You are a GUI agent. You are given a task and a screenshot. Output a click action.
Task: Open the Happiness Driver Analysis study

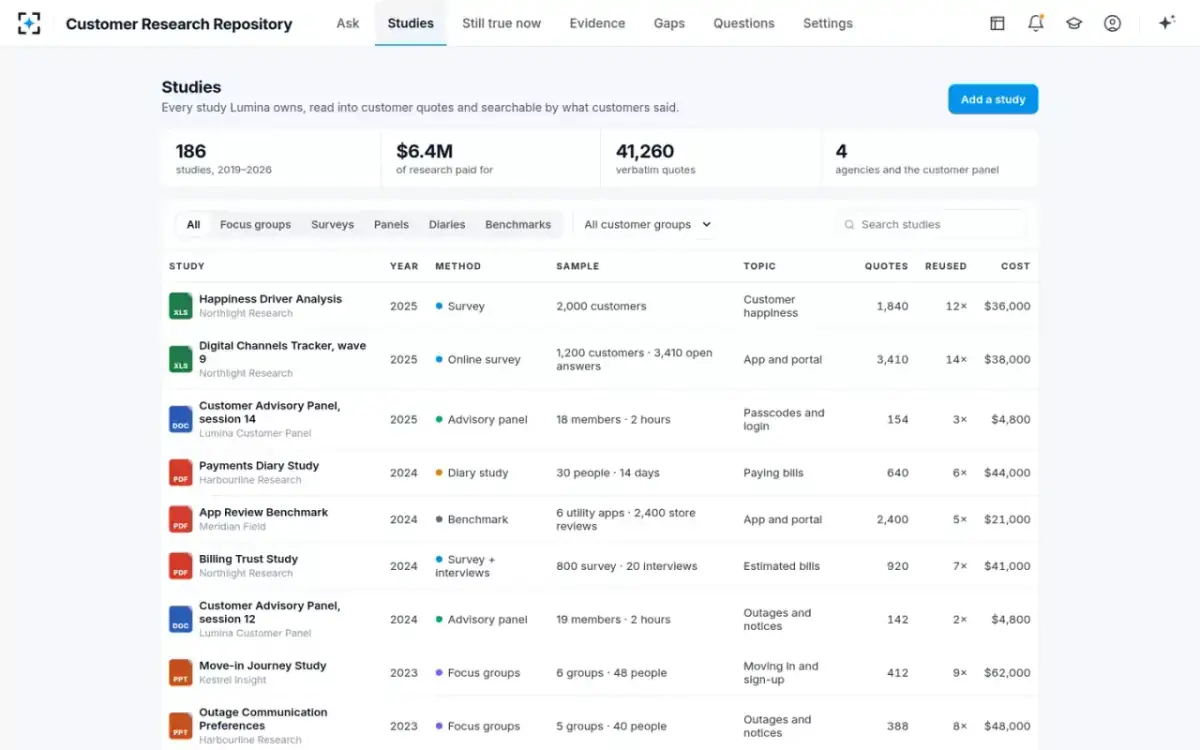[x=270, y=299]
